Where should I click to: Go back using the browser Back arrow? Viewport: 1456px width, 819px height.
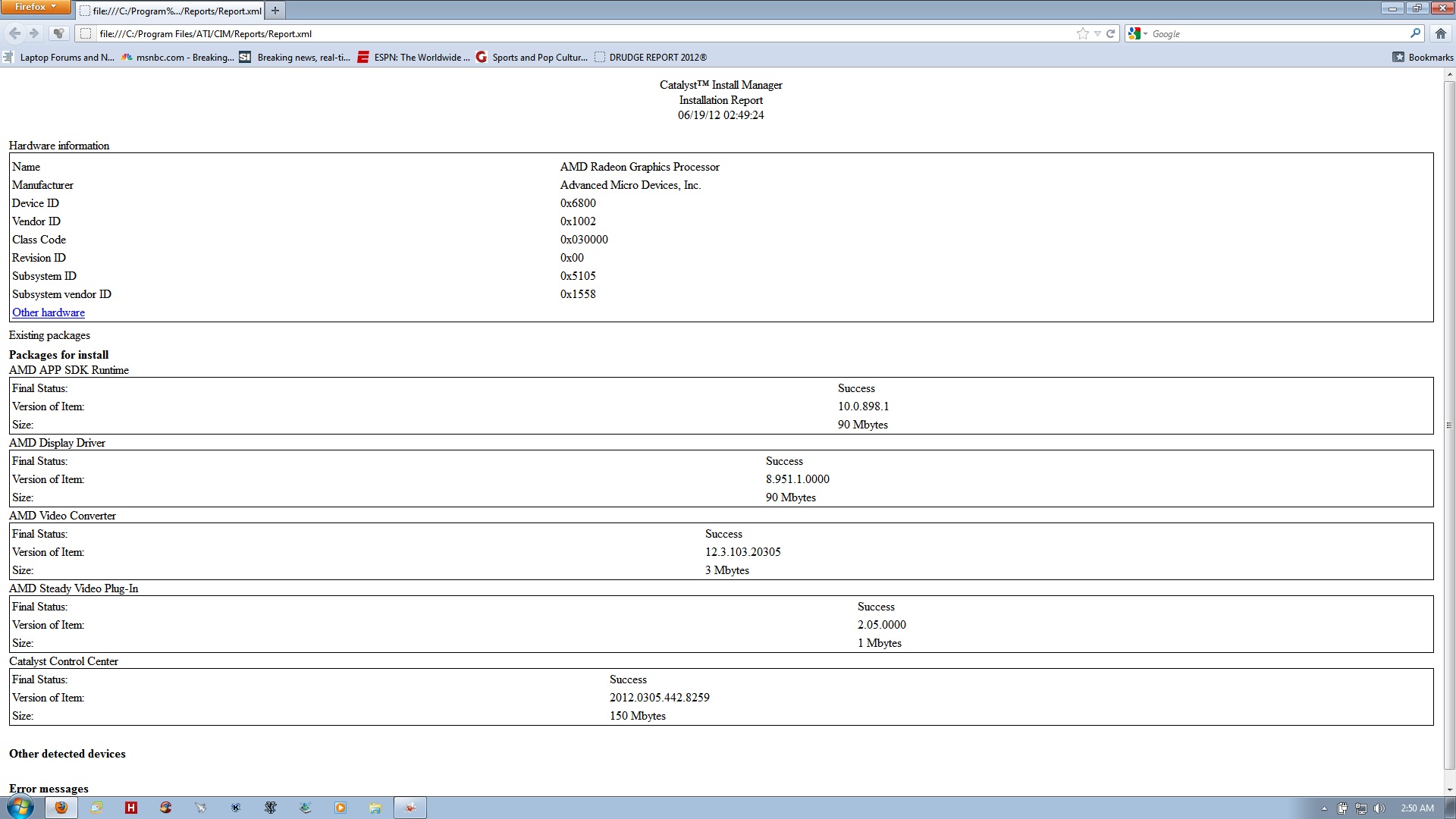(14, 33)
